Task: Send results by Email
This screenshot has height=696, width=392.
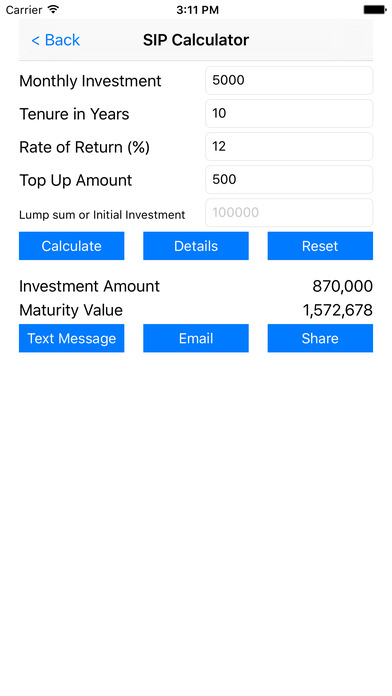Action: point(196,338)
